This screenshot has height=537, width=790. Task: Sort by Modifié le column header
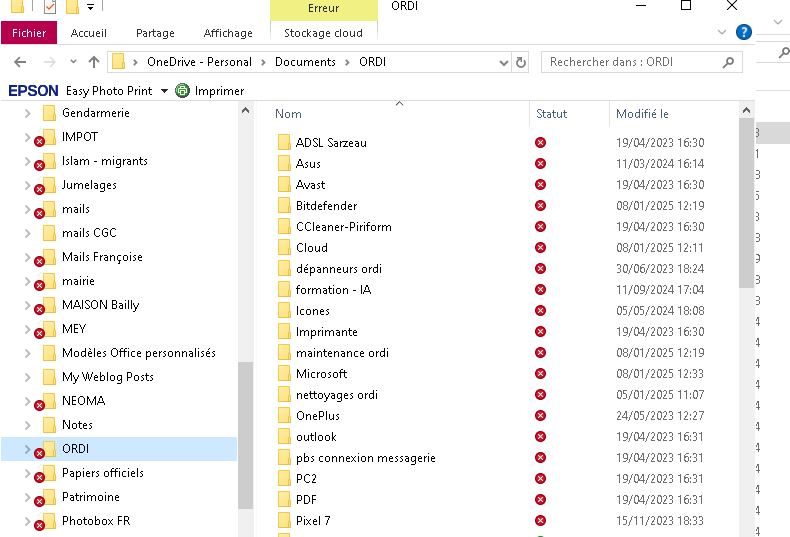[x=642, y=114]
